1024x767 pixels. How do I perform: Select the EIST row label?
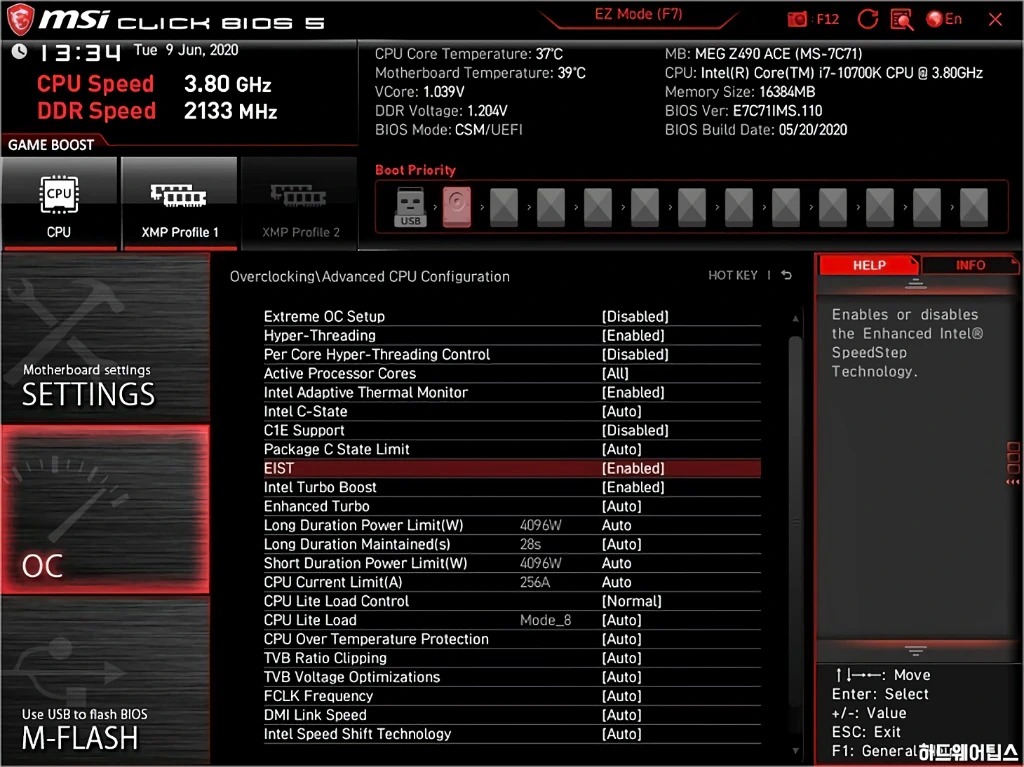[279, 468]
